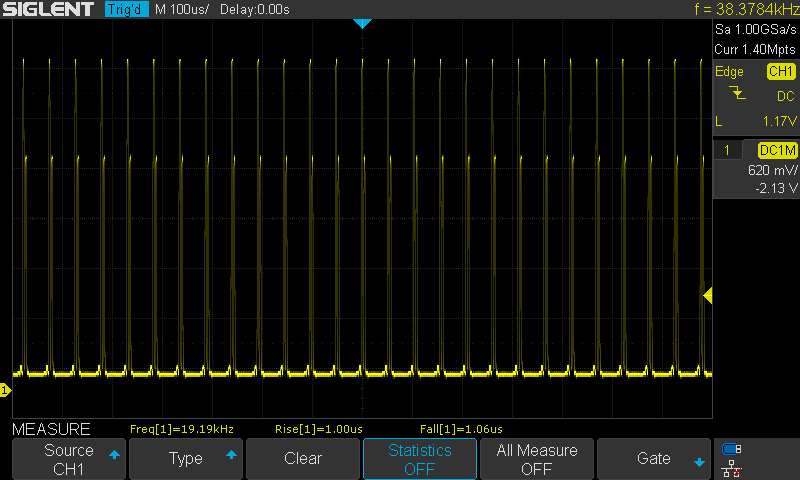Click the -2.13 V offset value

click(776, 189)
